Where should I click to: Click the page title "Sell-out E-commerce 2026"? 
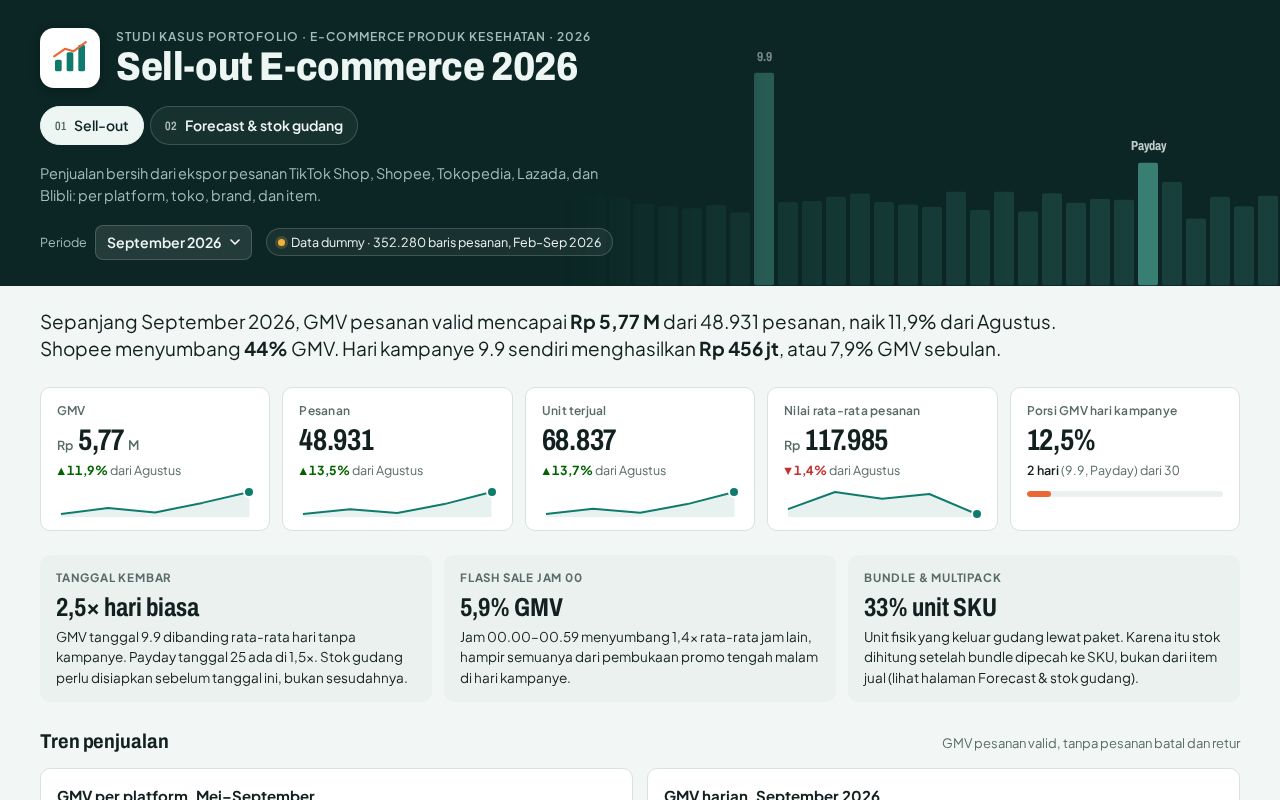pos(347,67)
